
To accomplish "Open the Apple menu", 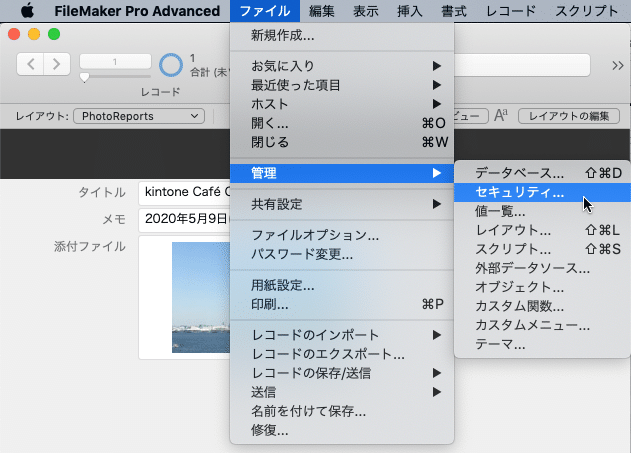I will tap(27, 11).
